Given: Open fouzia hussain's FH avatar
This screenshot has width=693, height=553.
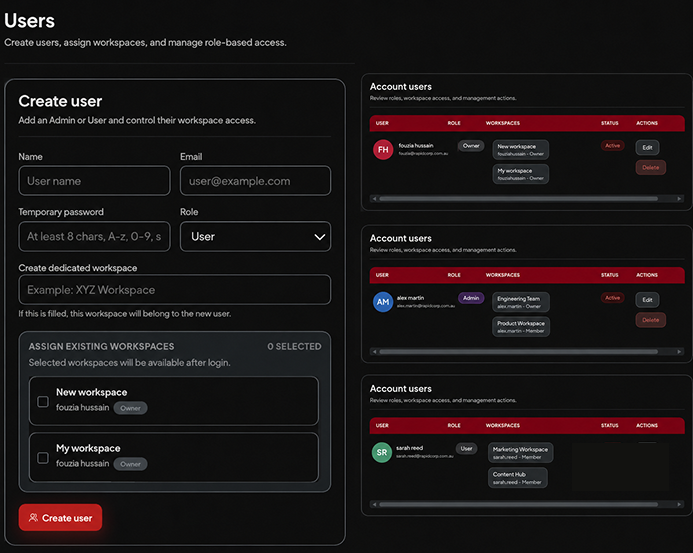Looking at the screenshot, I should (x=383, y=150).
